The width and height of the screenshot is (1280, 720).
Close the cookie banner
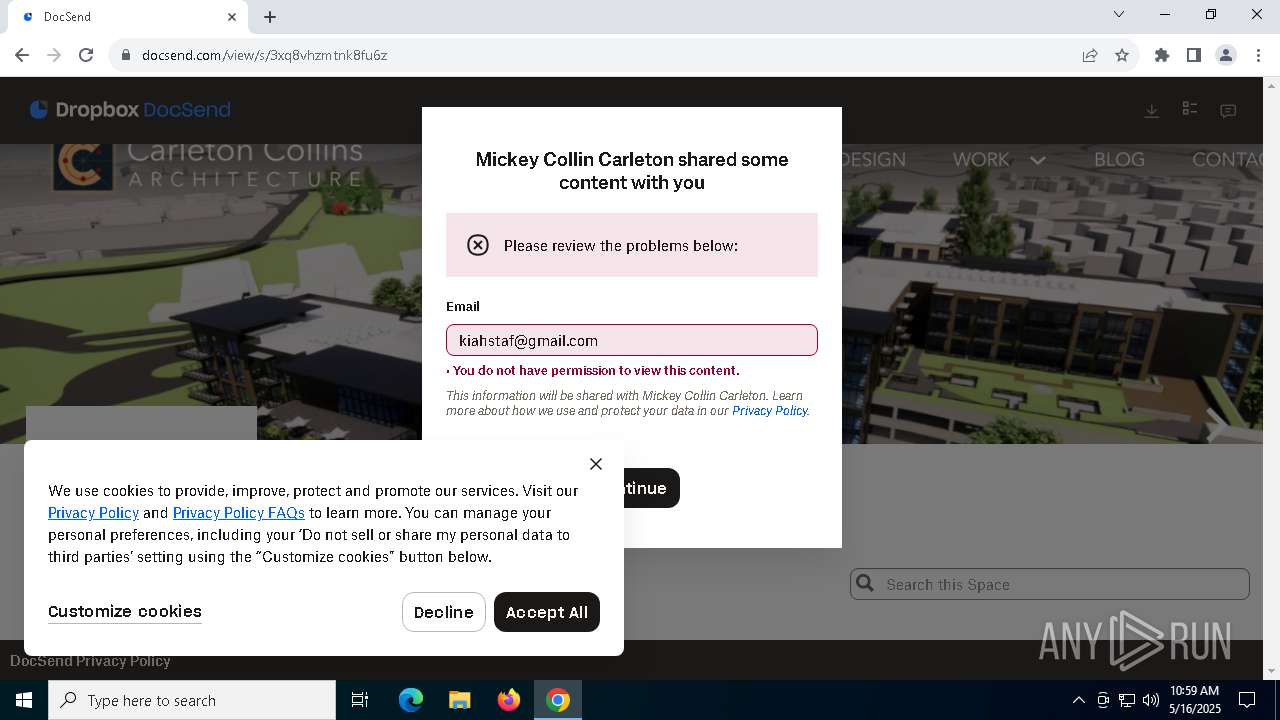[x=596, y=464]
